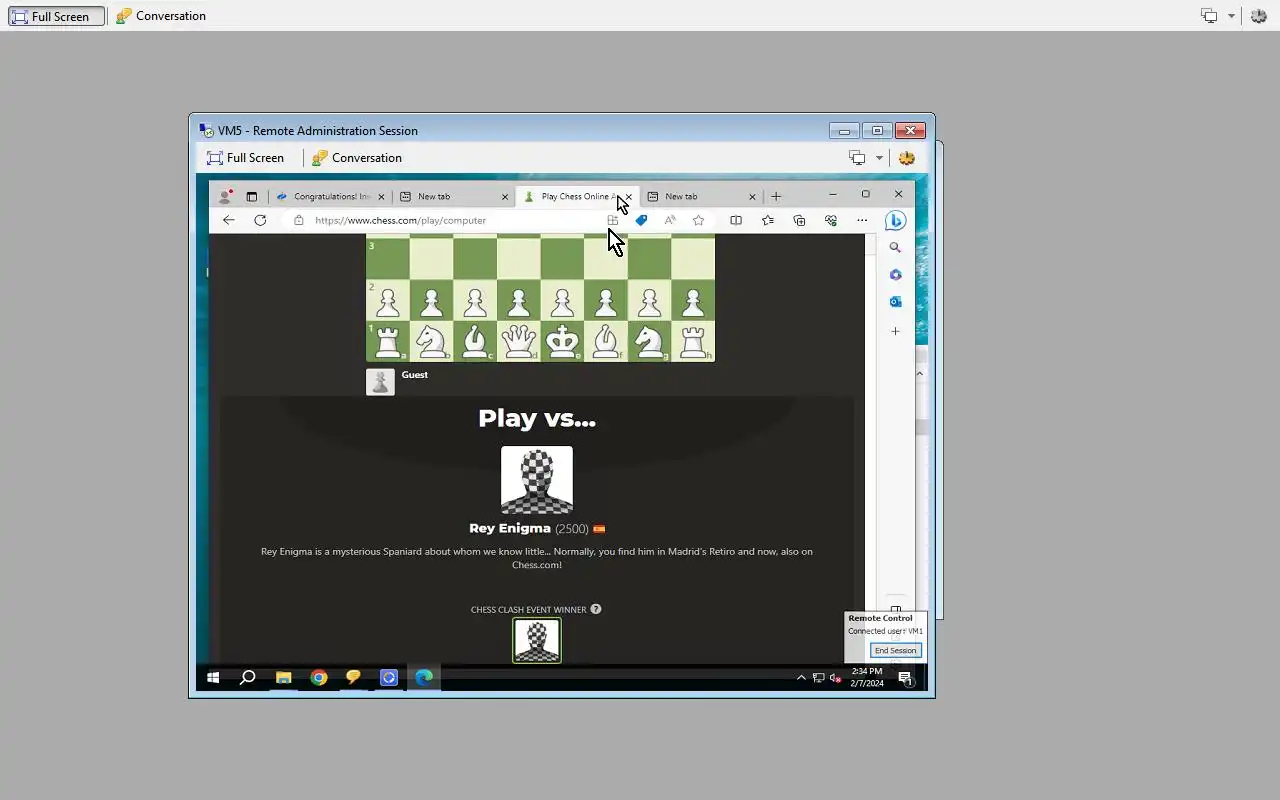The width and height of the screenshot is (1280, 800).
Task: Click the app available icon in the address bar
Action: point(613,220)
